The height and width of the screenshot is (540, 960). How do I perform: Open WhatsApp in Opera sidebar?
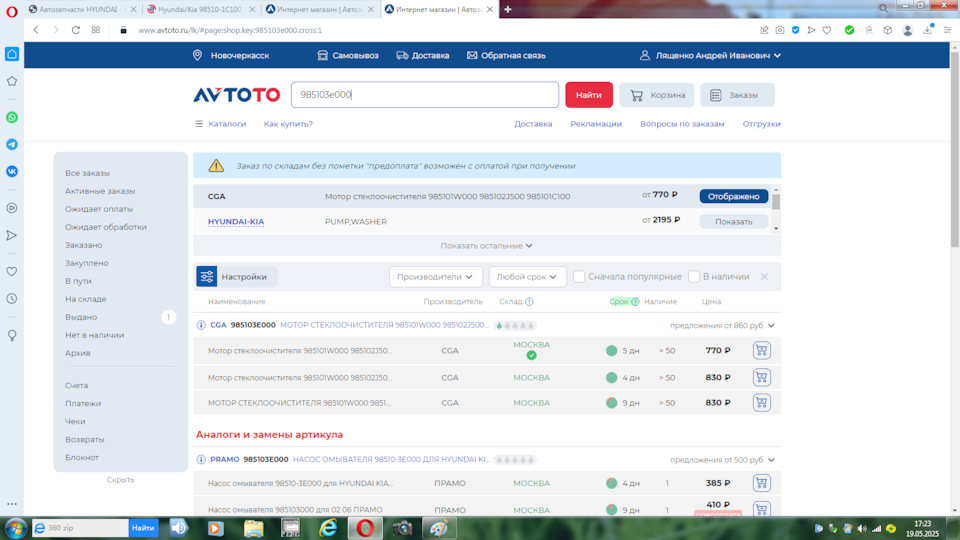(12, 118)
